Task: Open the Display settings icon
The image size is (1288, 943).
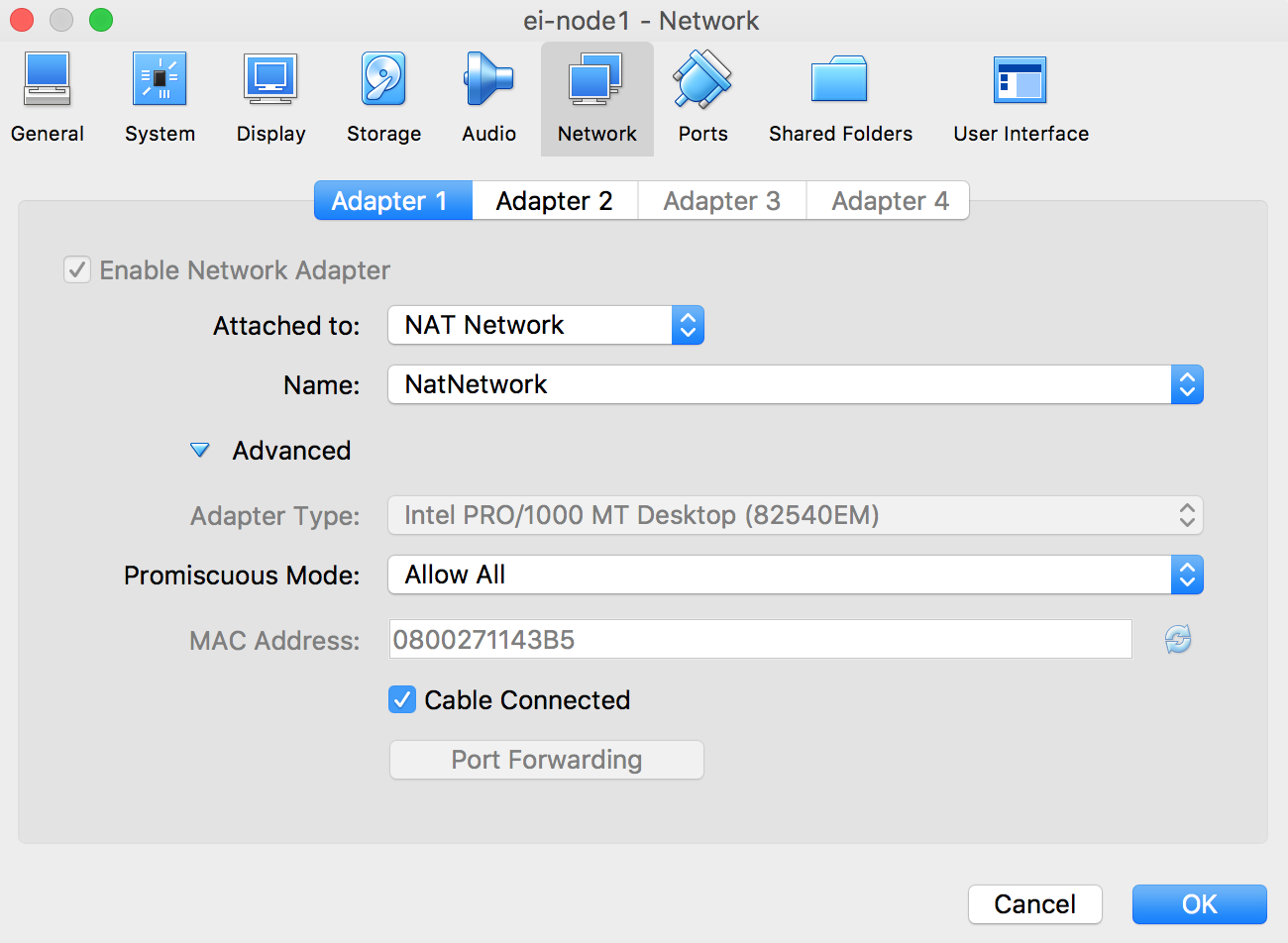Action: (x=270, y=79)
